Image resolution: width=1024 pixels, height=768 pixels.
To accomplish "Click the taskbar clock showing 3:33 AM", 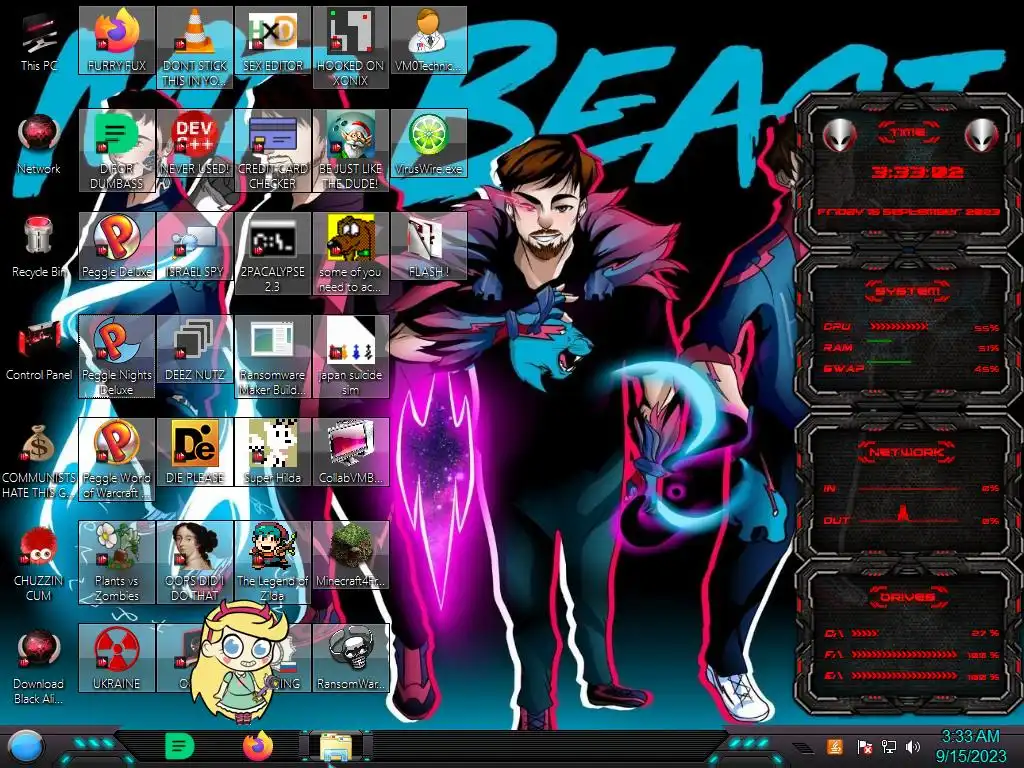I will point(970,746).
